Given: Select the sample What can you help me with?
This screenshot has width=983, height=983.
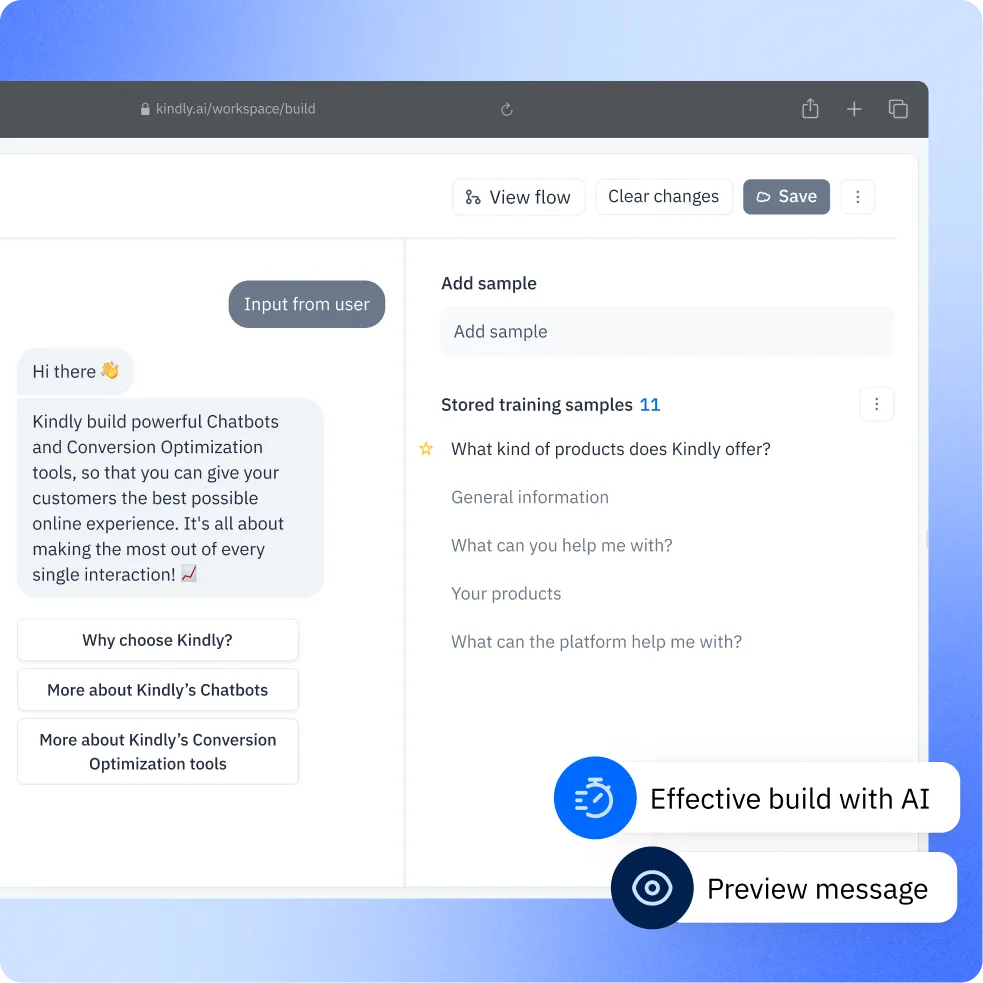Looking at the screenshot, I should (562, 545).
